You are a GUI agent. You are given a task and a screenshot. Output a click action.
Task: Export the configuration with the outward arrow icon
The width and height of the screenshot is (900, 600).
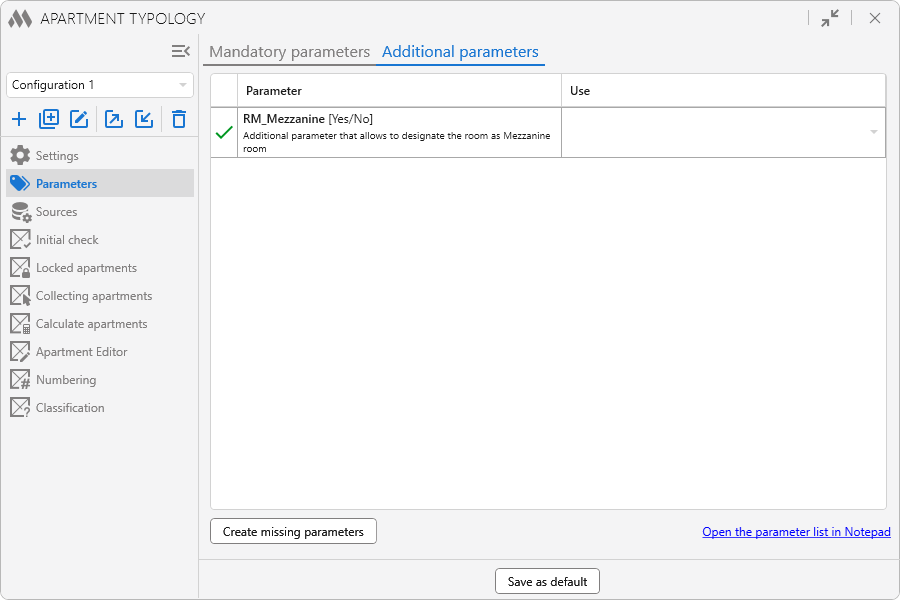point(114,120)
